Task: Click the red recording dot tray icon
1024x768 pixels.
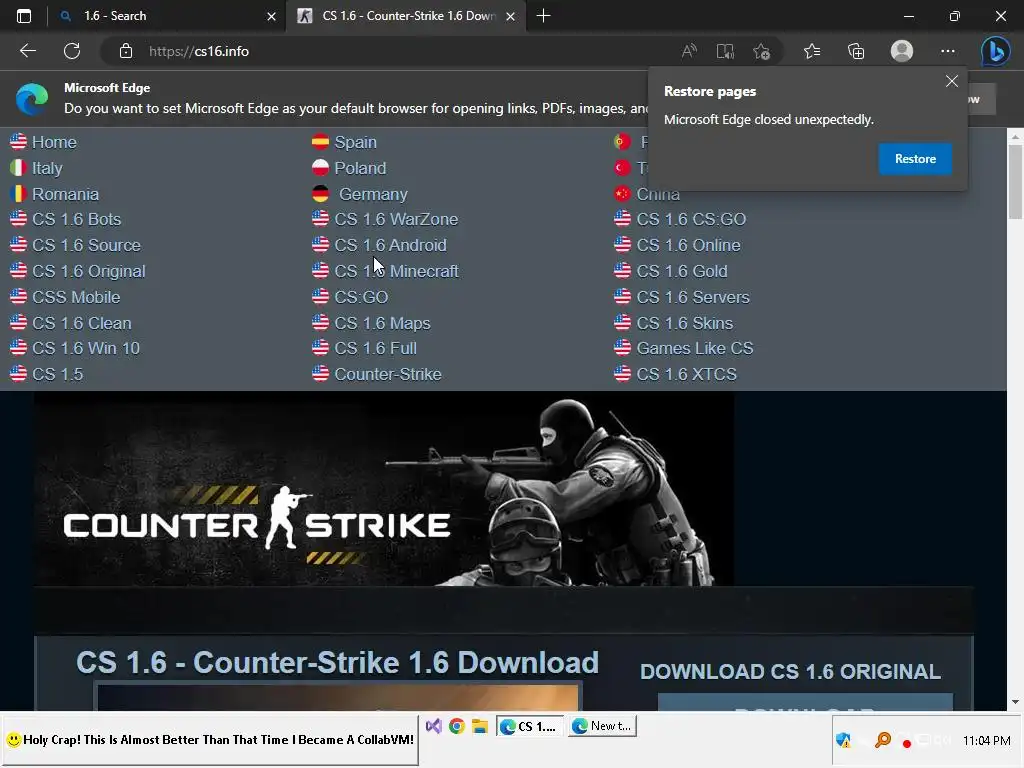Action: click(x=906, y=743)
